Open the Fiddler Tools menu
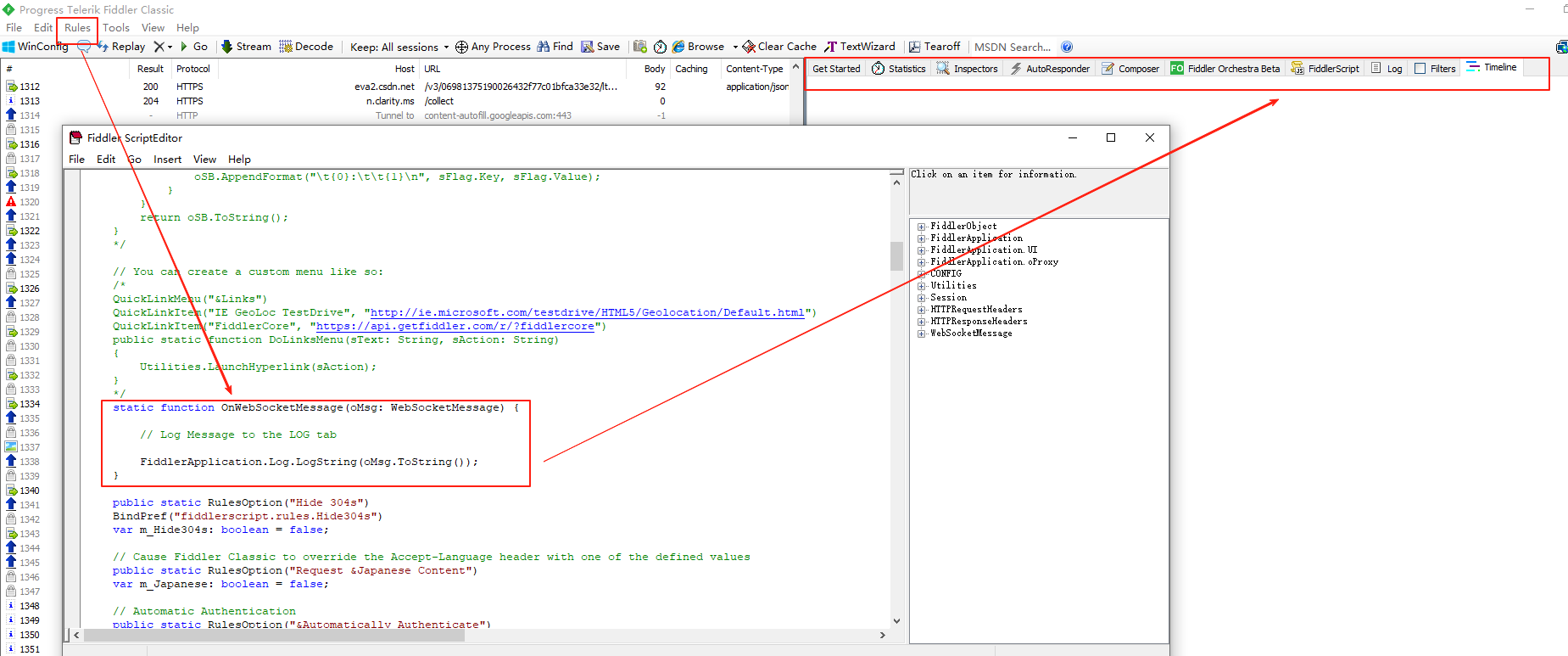Image resolution: width=1568 pixels, height=656 pixels. coord(116,27)
